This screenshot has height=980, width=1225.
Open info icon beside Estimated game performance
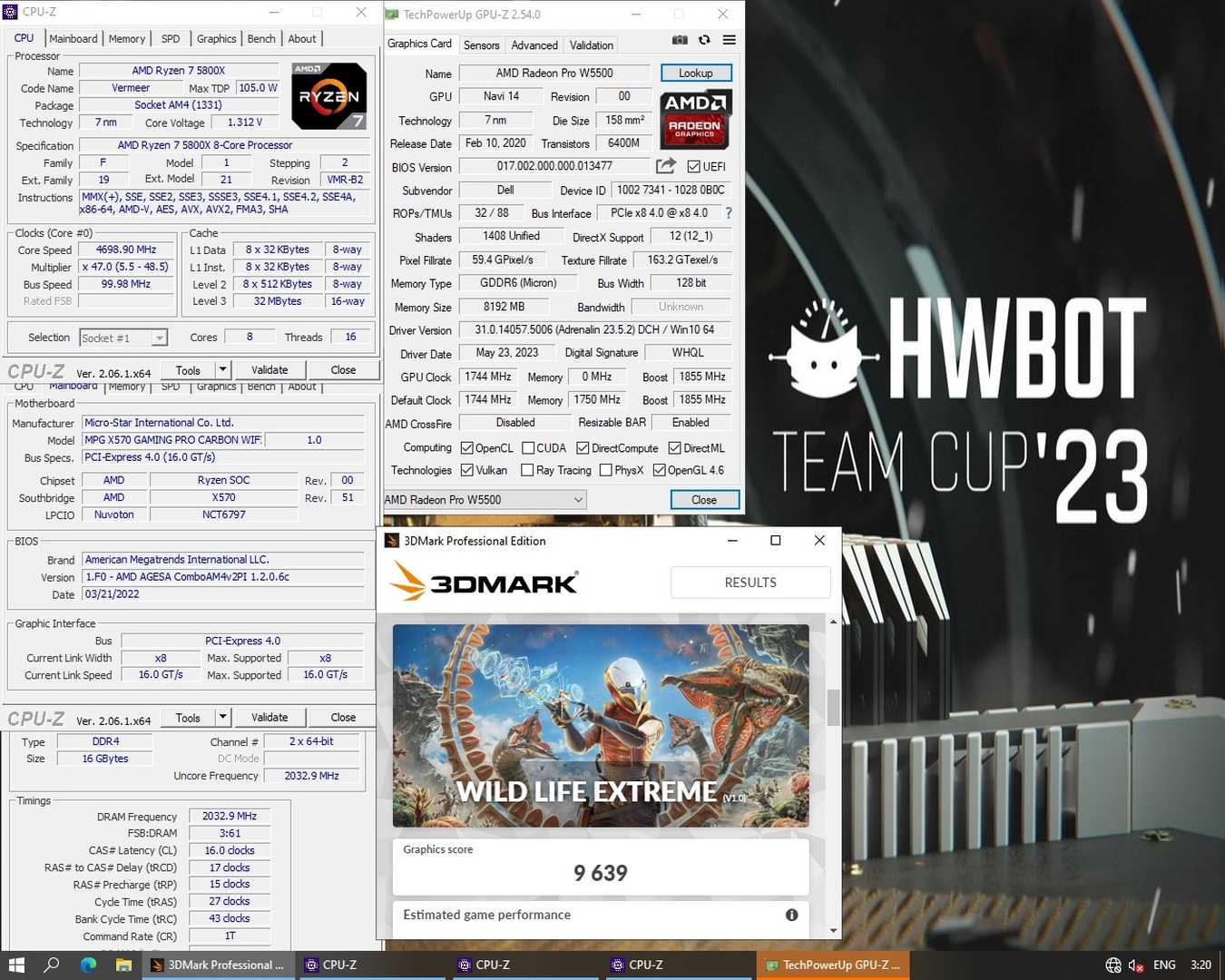[791, 915]
